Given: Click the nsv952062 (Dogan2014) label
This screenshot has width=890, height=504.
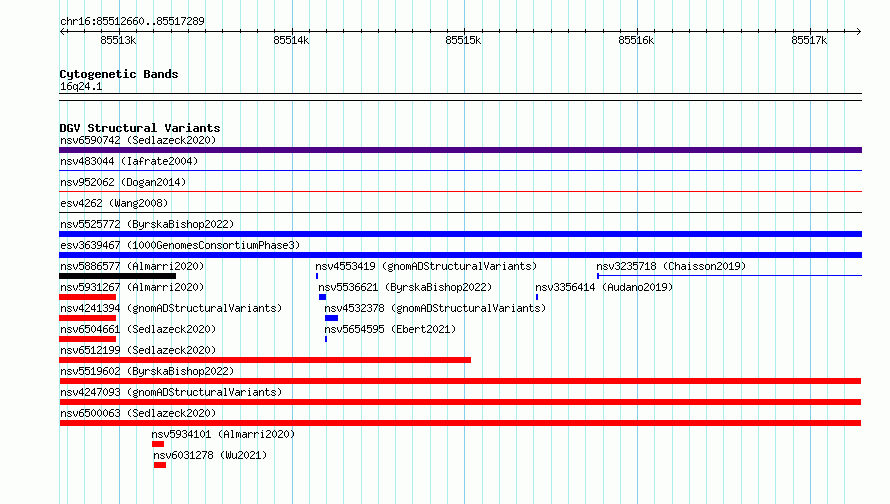Looking at the screenshot, I should 123,182.
